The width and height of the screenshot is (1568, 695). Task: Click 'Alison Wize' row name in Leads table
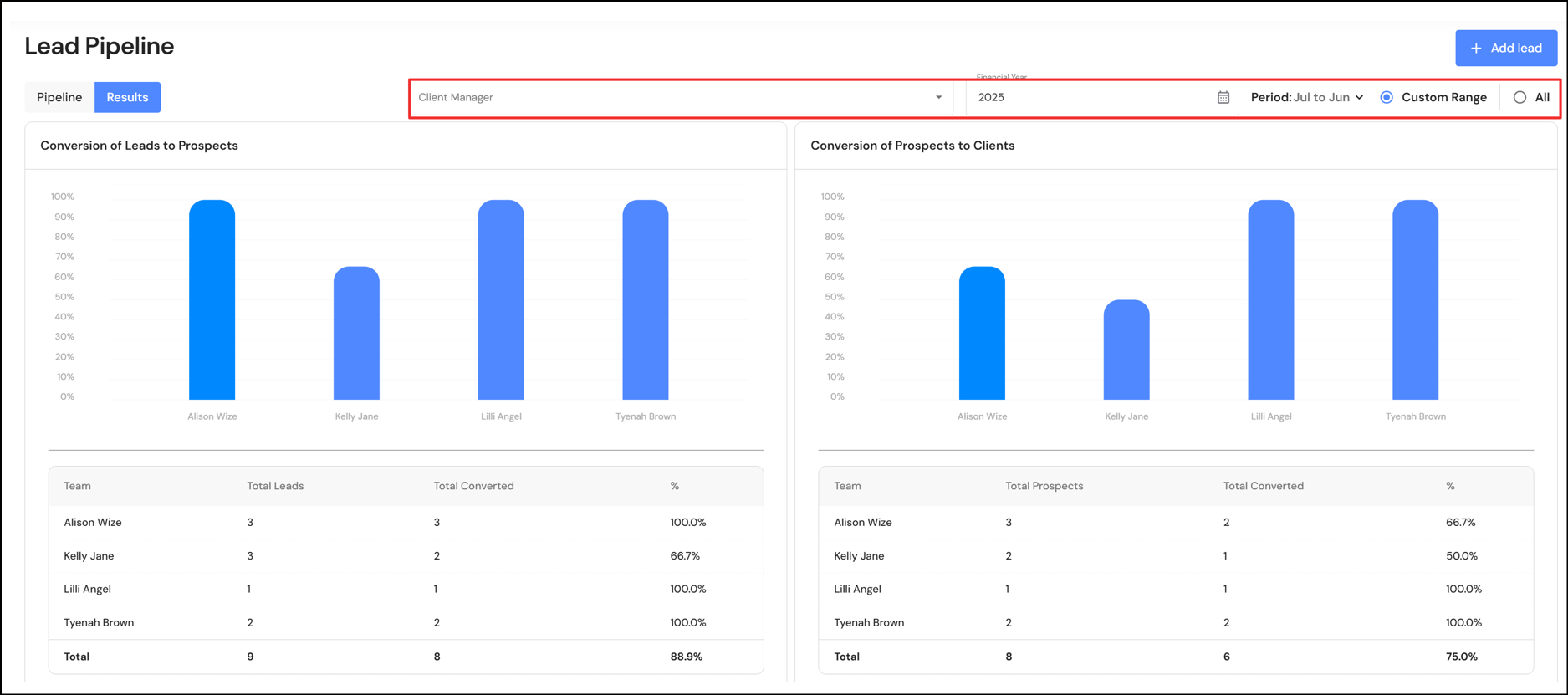pyautogui.click(x=93, y=523)
